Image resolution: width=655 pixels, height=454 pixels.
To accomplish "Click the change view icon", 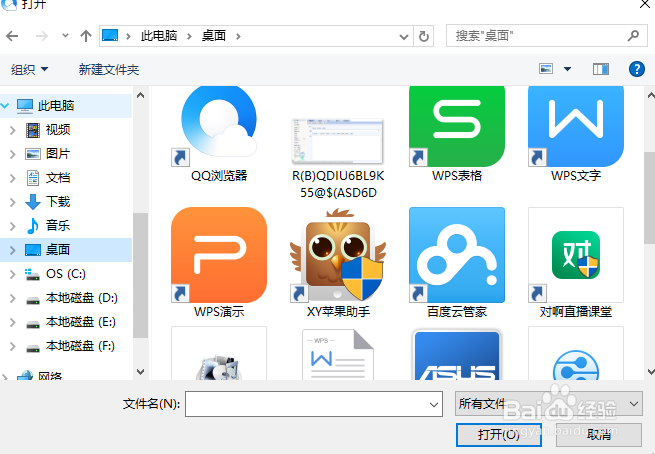I will 546,69.
